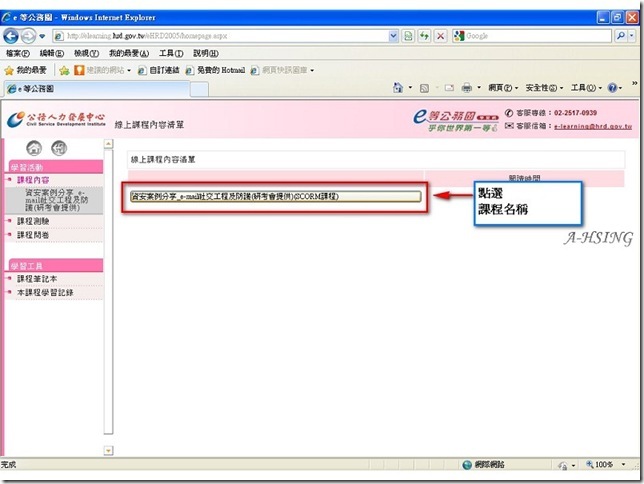Click the 公務人力發展中心 logo
Screen dimensions: 644x484
point(56,119)
